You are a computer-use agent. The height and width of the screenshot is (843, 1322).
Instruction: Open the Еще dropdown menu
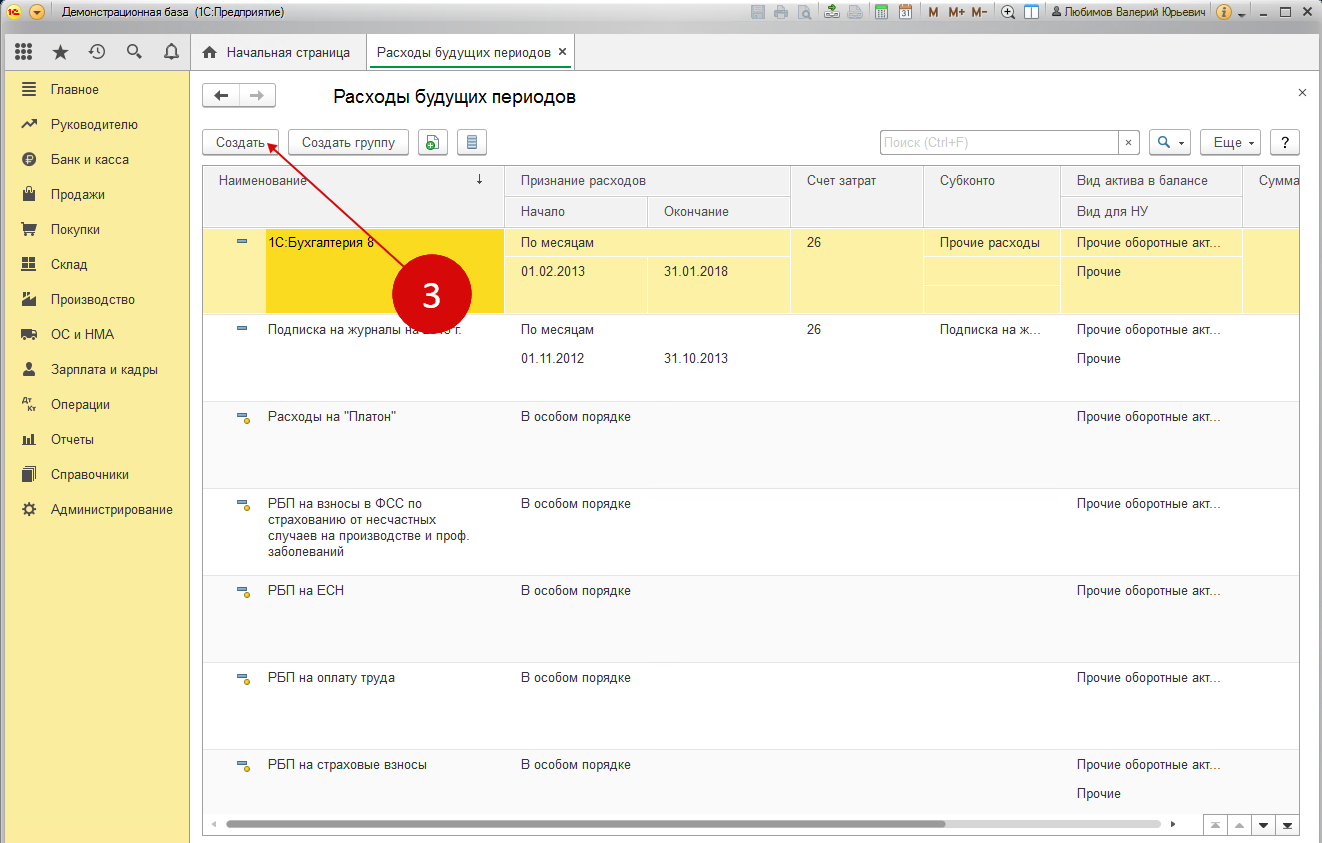point(1230,143)
